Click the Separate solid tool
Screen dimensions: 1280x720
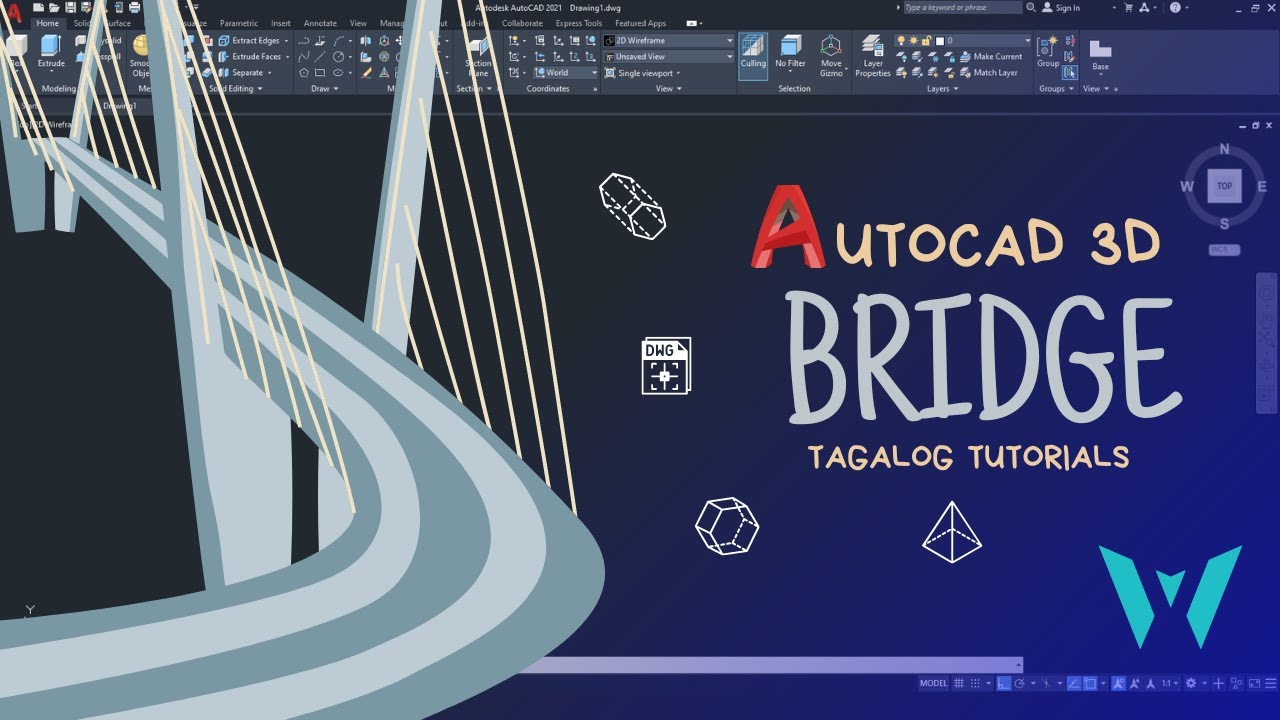tap(245, 73)
